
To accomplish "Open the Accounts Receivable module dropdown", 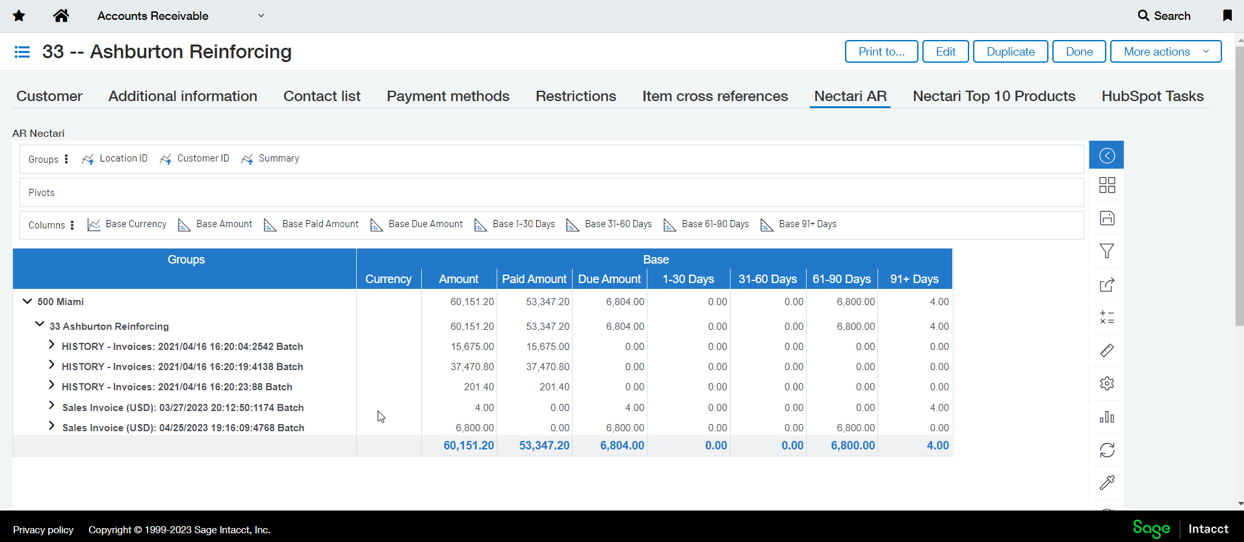I will pyautogui.click(x=181, y=16).
